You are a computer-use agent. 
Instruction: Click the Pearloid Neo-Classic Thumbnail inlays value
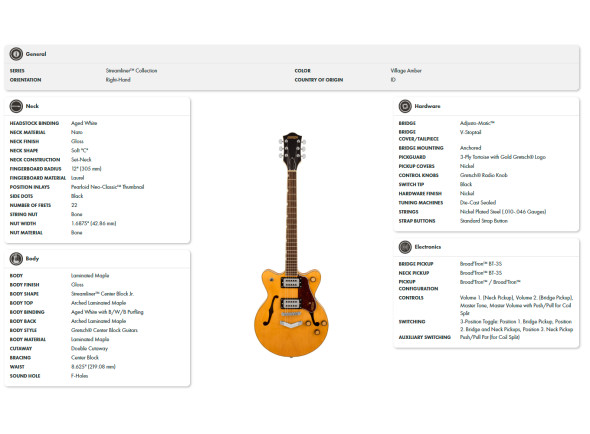click(108, 187)
